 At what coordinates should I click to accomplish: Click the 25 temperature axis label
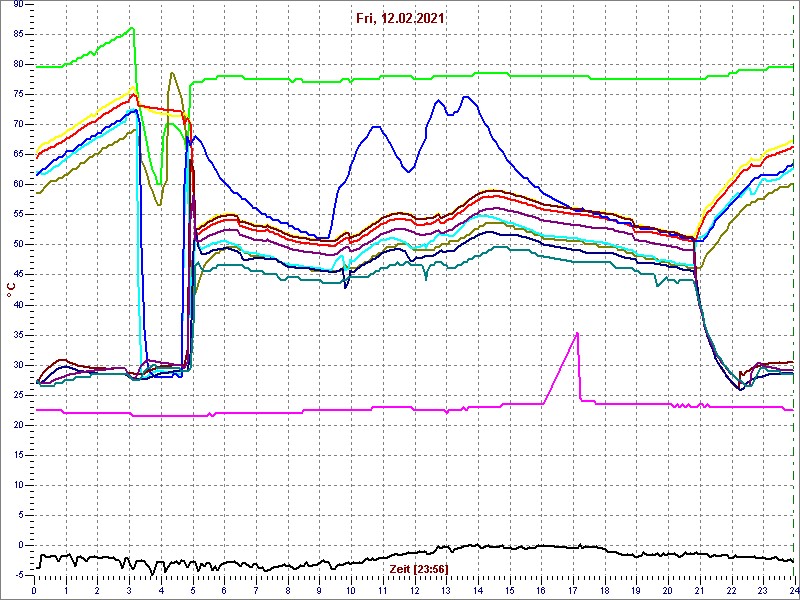click(18, 395)
